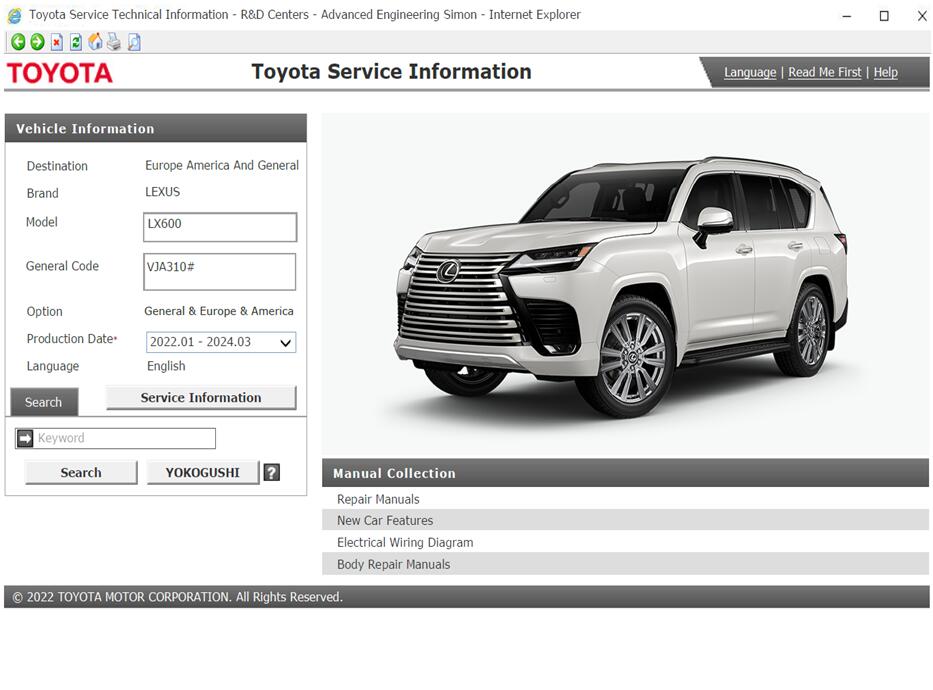Close the Internet Explorer window
The height and width of the screenshot is (690, 933).
(x=922, y=16)
